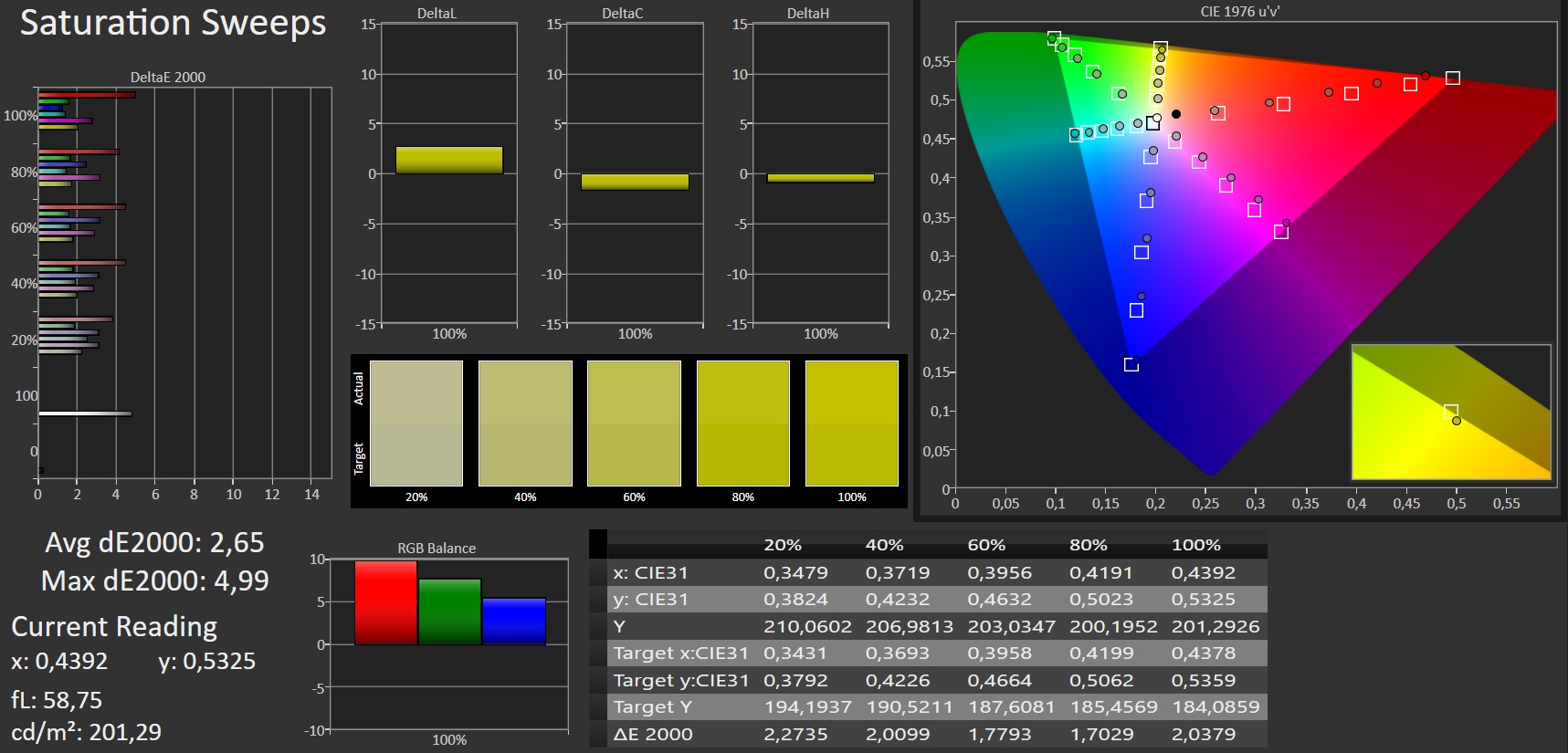Click table cell 0,4232
1568x753 pixels.
(898, 600)
